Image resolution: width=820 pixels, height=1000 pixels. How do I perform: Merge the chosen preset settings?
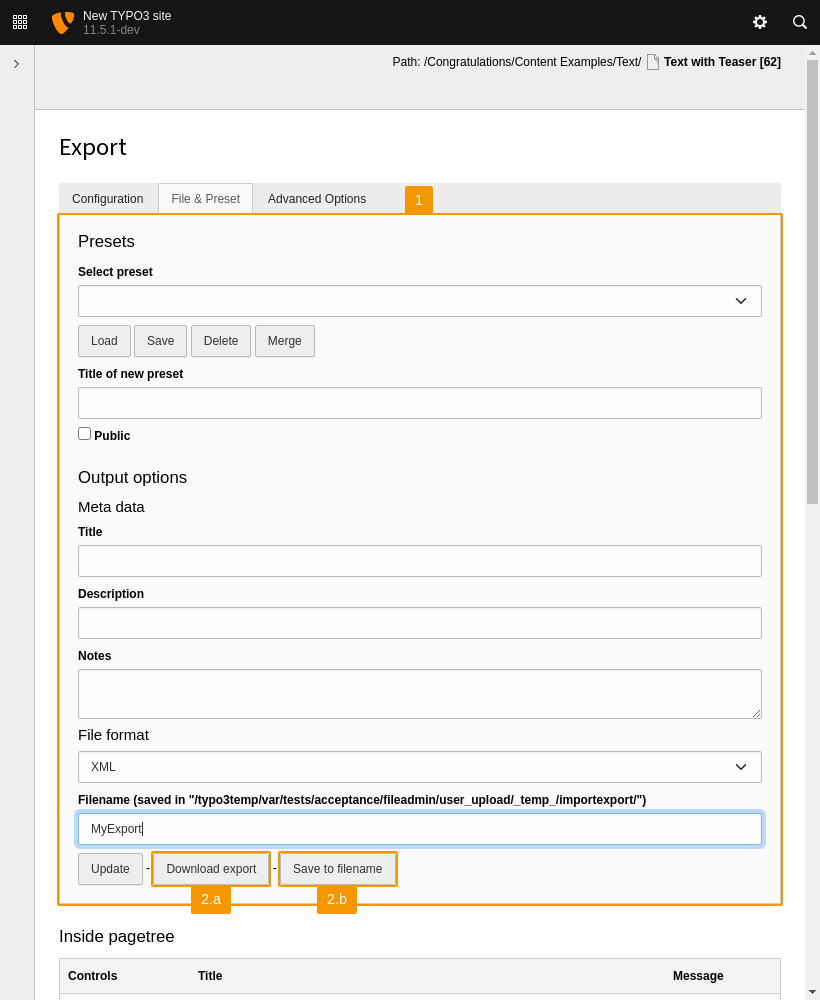coord(284,341)
